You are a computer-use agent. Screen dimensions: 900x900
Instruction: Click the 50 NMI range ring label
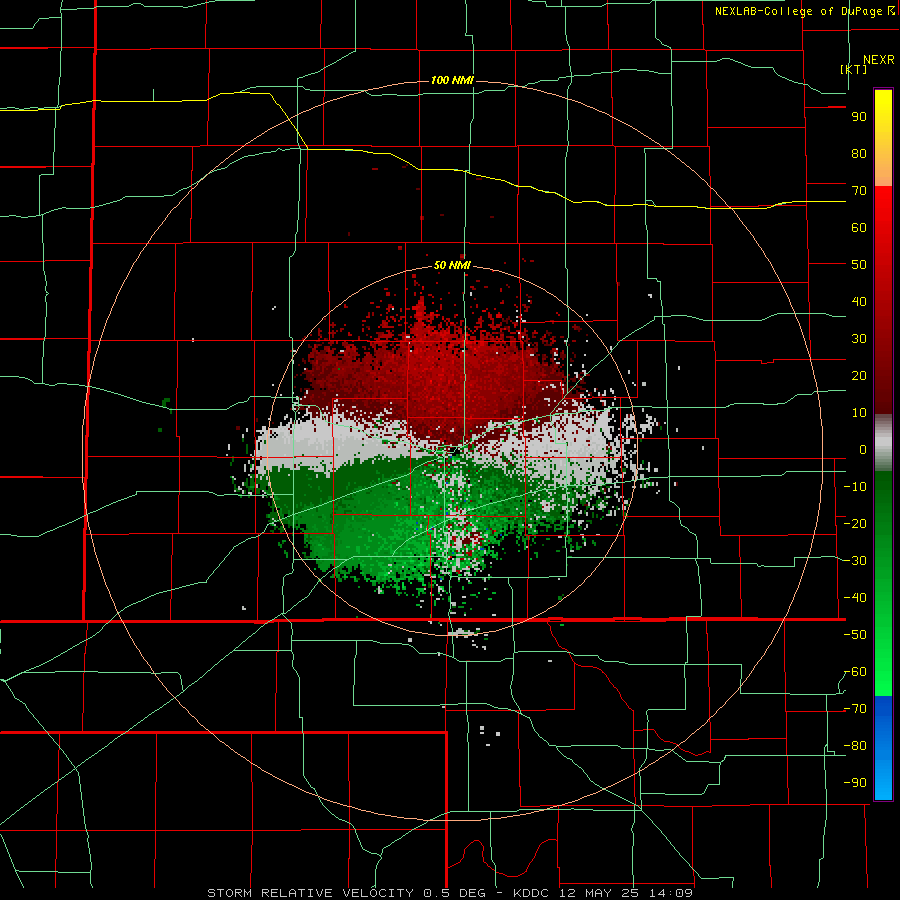point(452,265)
